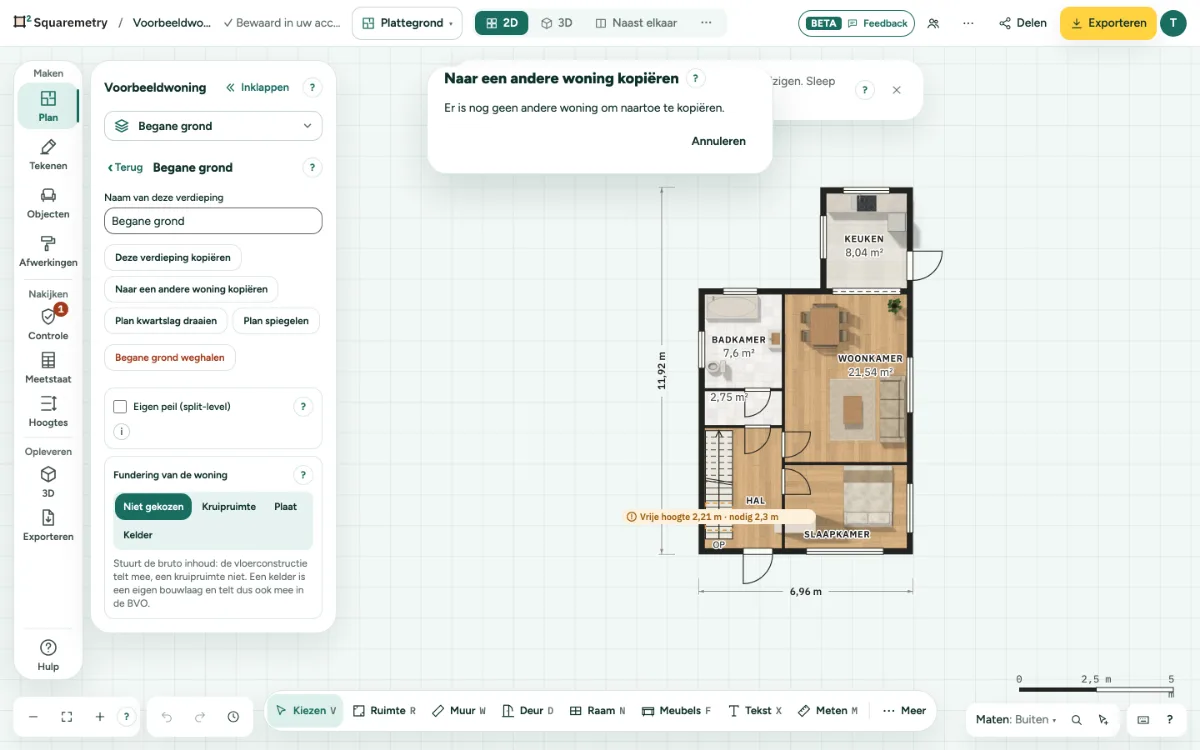Click Deze verdieping kopiëren button
1200x750 pixels.
[x=173, y=258]
